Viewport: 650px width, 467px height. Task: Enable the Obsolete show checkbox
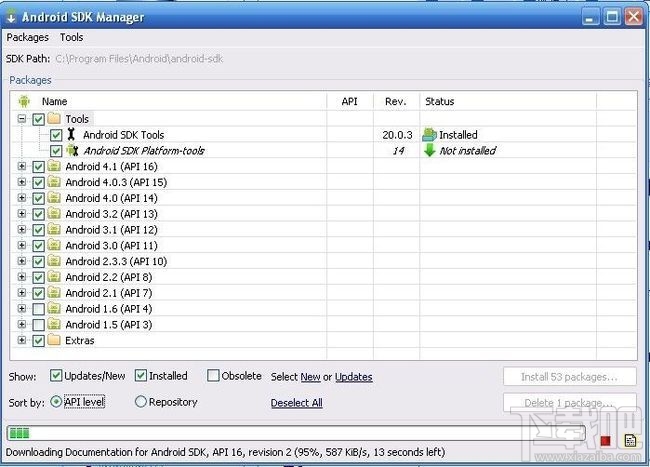213,375
